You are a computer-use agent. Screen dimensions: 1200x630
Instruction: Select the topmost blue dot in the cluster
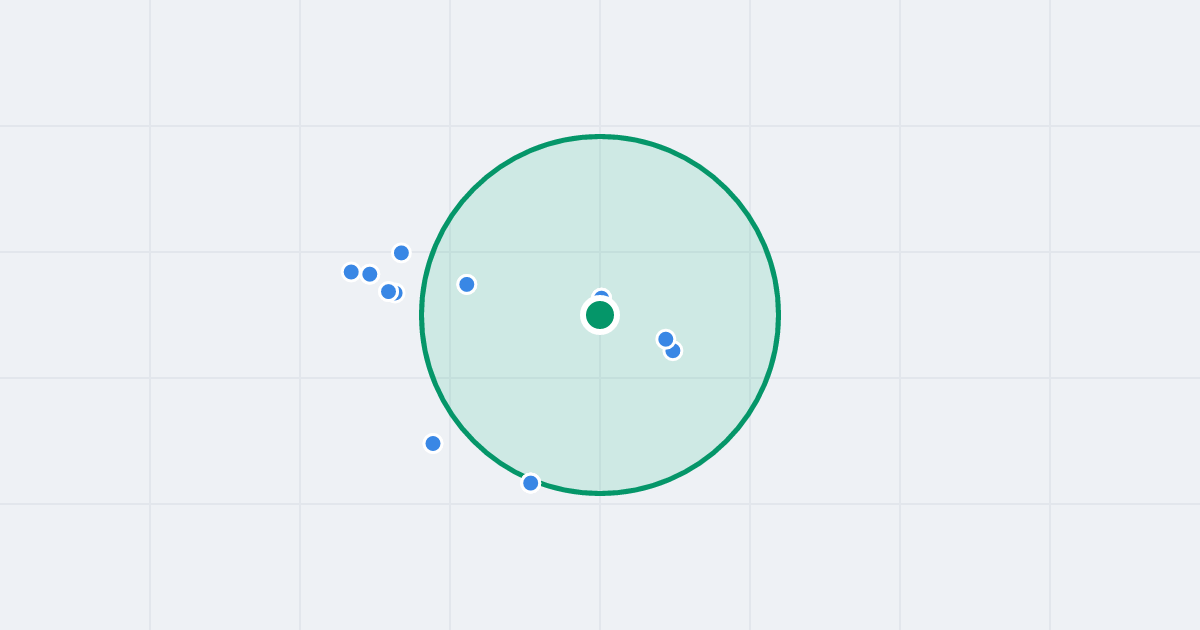(x=401, y=253)
